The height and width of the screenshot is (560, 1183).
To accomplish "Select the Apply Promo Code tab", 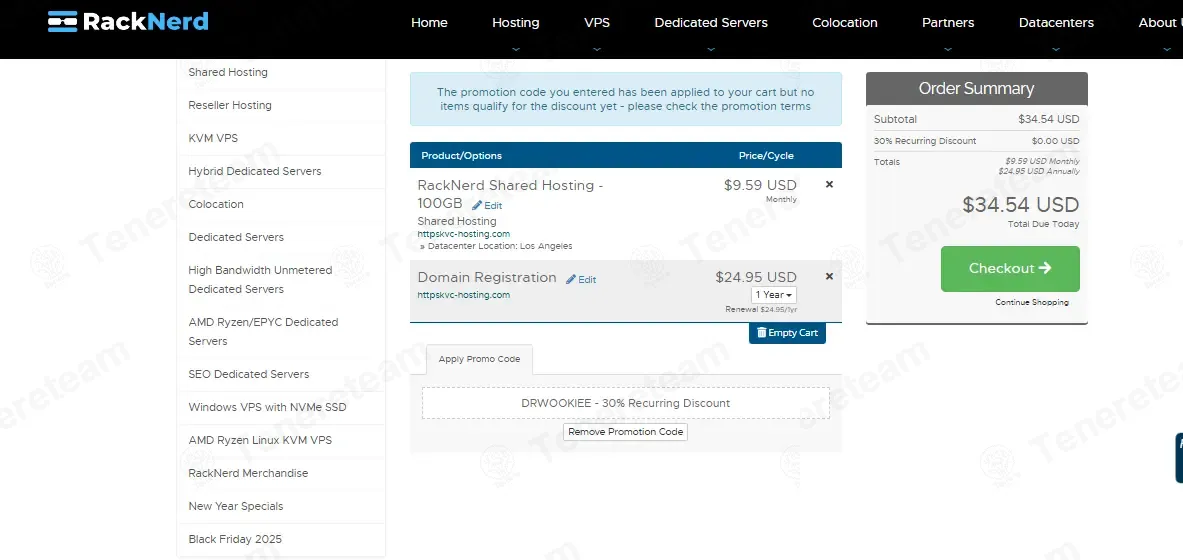I will (479, 359).
